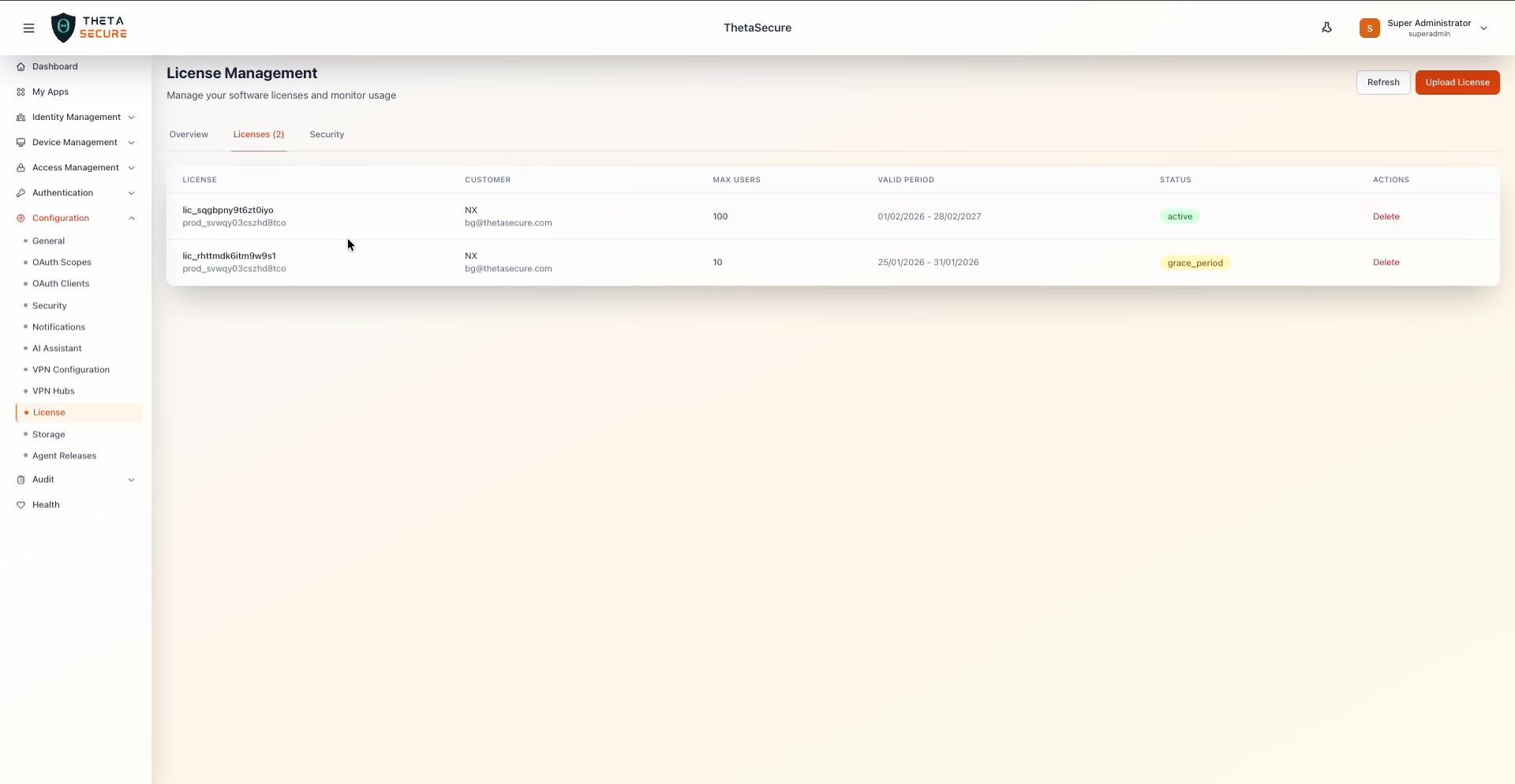Image resolution: width=1515 pixels, height=784 pixels.
Task: Open notifications via the bell icon
Action: coord(1327,27)
